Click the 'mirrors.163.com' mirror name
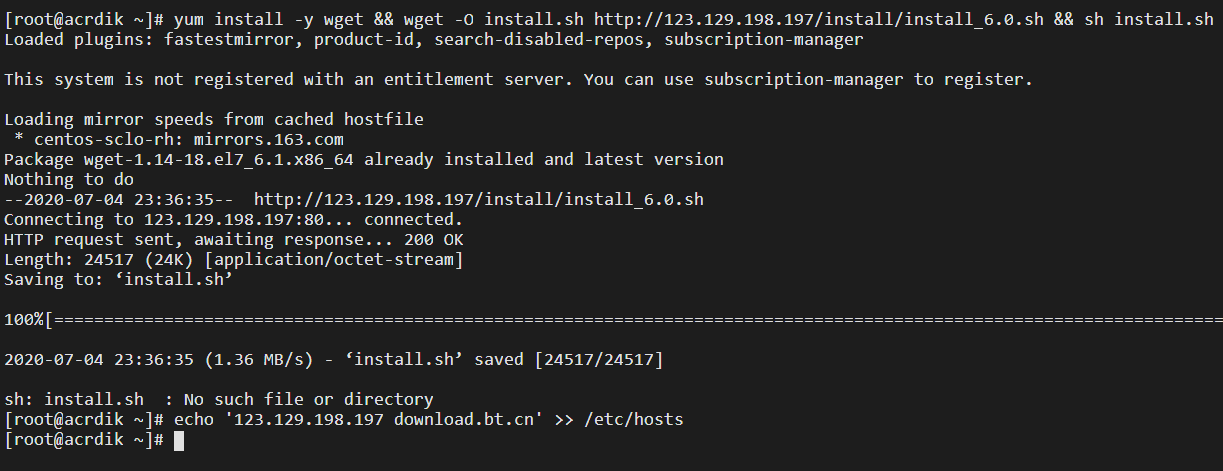 click(x=269, y=140)
